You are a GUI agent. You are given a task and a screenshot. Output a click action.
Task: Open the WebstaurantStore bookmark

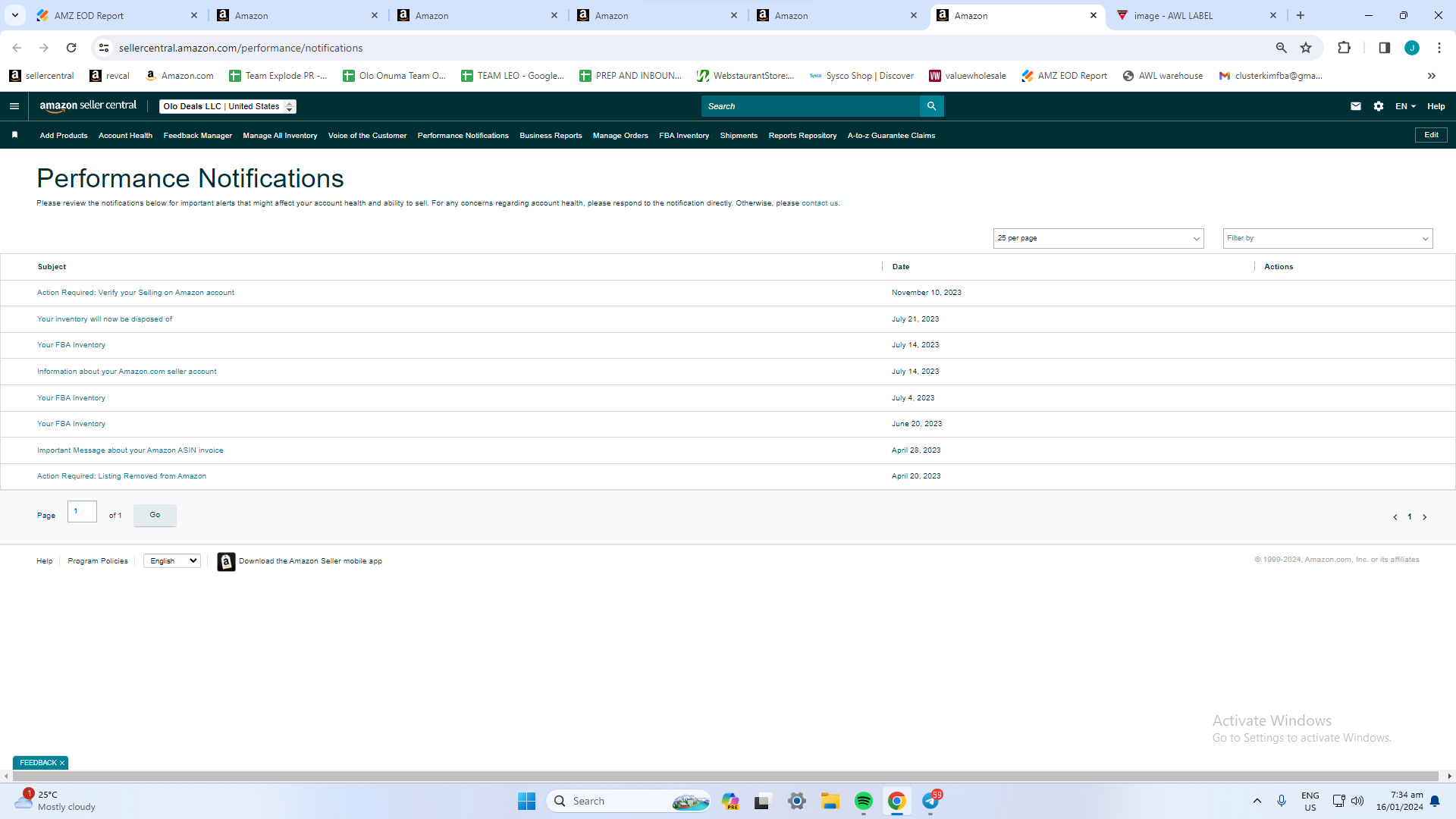[x=745, y=76]
